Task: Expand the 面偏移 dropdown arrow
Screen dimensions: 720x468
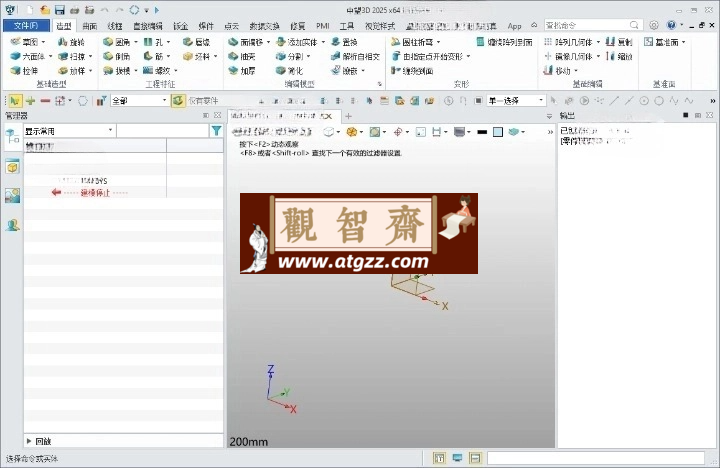Action: click(269, 42)
